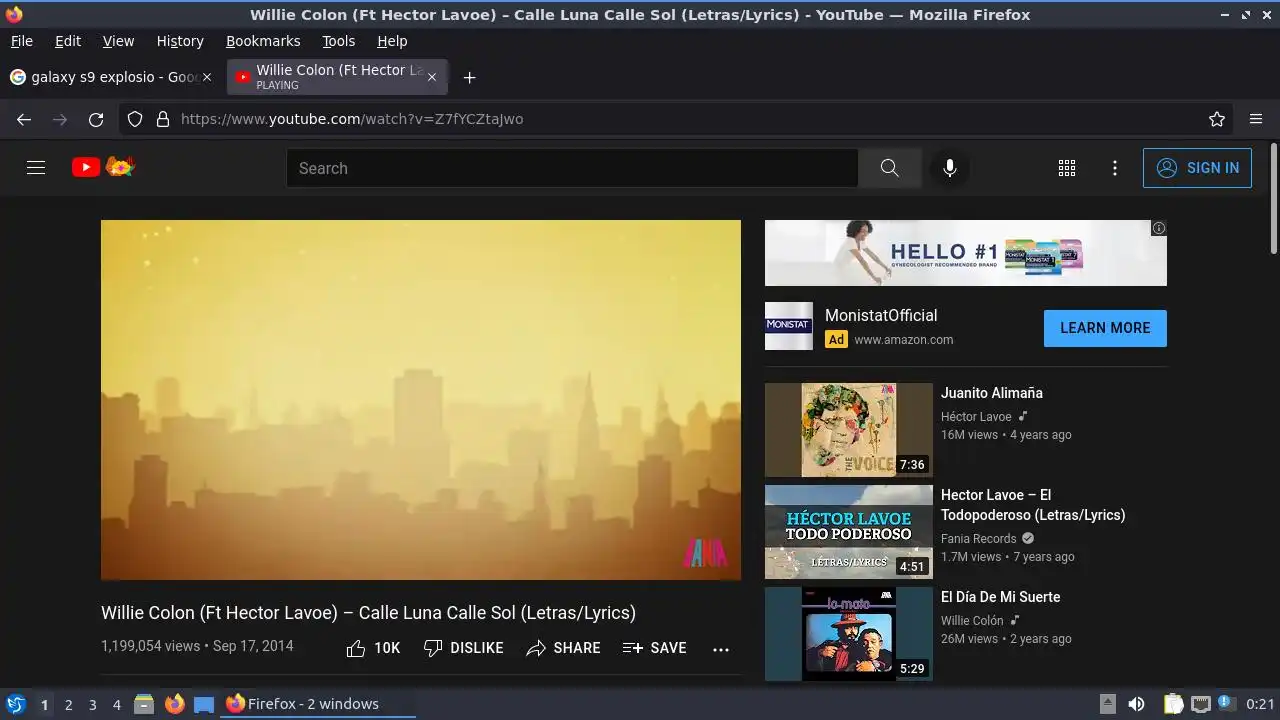Click the Monistat ad banner
The width and height of the screenshot is (1280, 720).
(x=965, y=253)
